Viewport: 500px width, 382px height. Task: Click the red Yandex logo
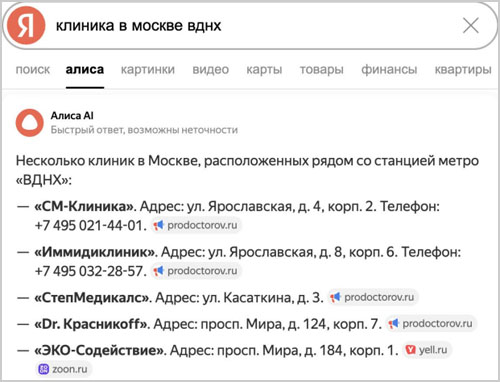[x=26, y=25]
